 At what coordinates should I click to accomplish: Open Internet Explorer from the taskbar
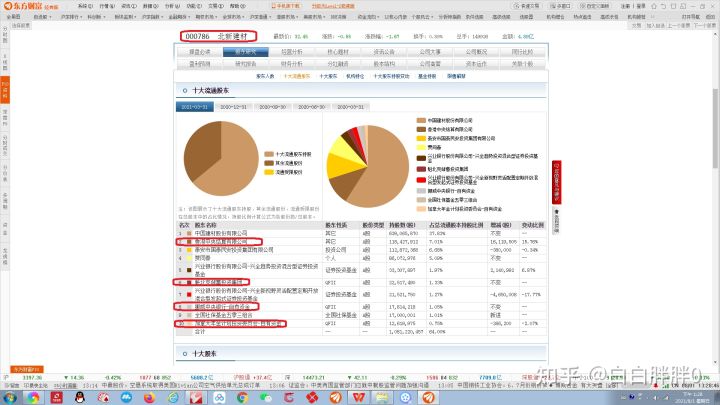point(173,397)
